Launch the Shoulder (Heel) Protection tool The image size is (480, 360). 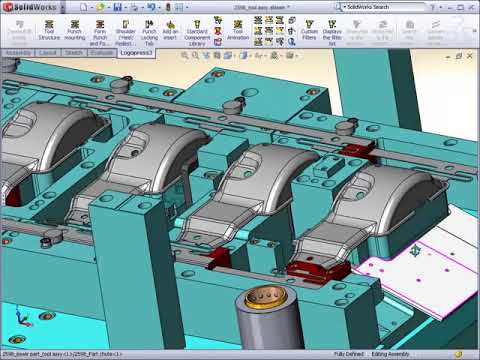pyautogui.click(x=125, y=33)
